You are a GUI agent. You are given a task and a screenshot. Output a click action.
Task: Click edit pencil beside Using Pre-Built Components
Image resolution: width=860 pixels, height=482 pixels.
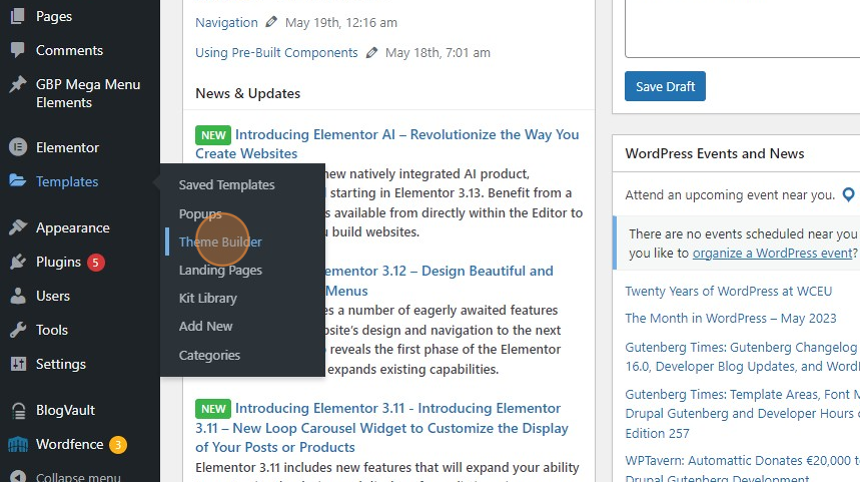[371, 52]
